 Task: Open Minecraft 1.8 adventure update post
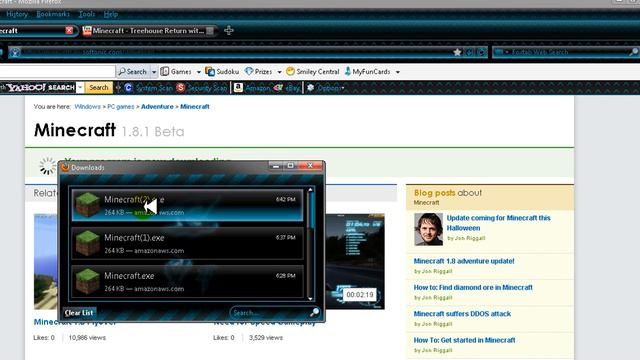click(464, 261)
